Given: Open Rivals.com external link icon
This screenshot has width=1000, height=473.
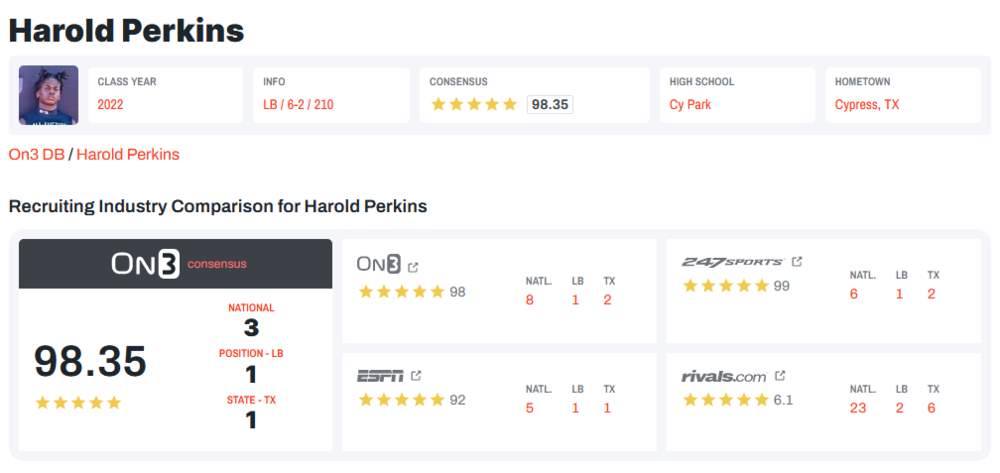Looking at the screenshot, I should point(780,376).
